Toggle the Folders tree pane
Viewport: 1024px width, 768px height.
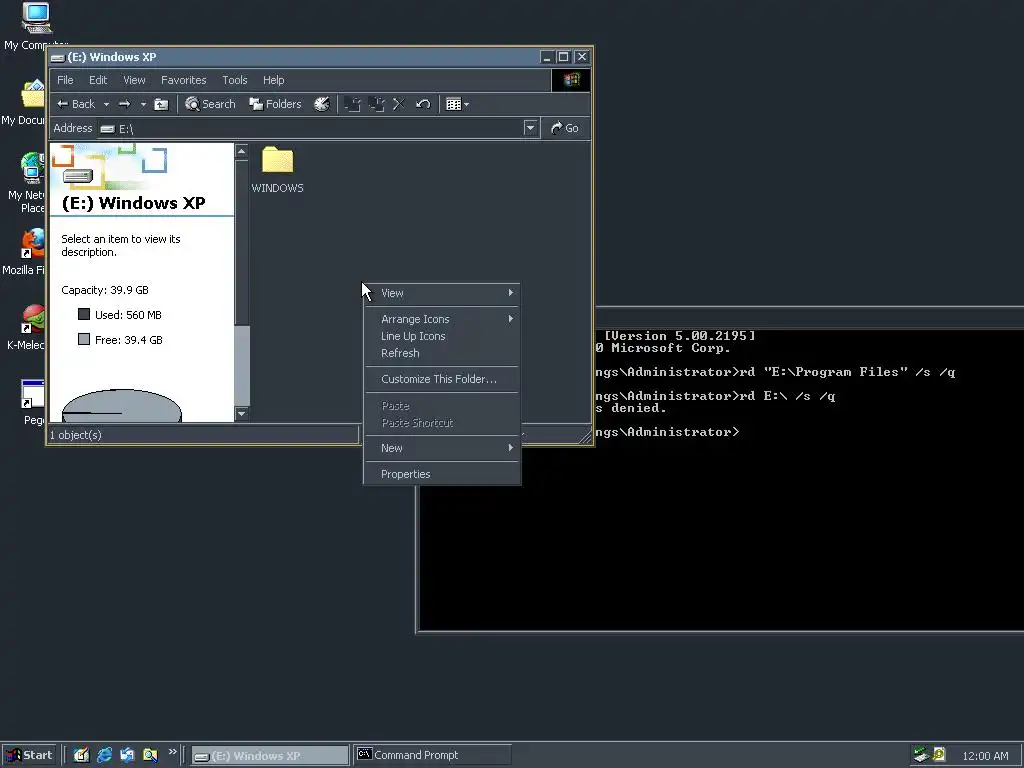point(275,104)
